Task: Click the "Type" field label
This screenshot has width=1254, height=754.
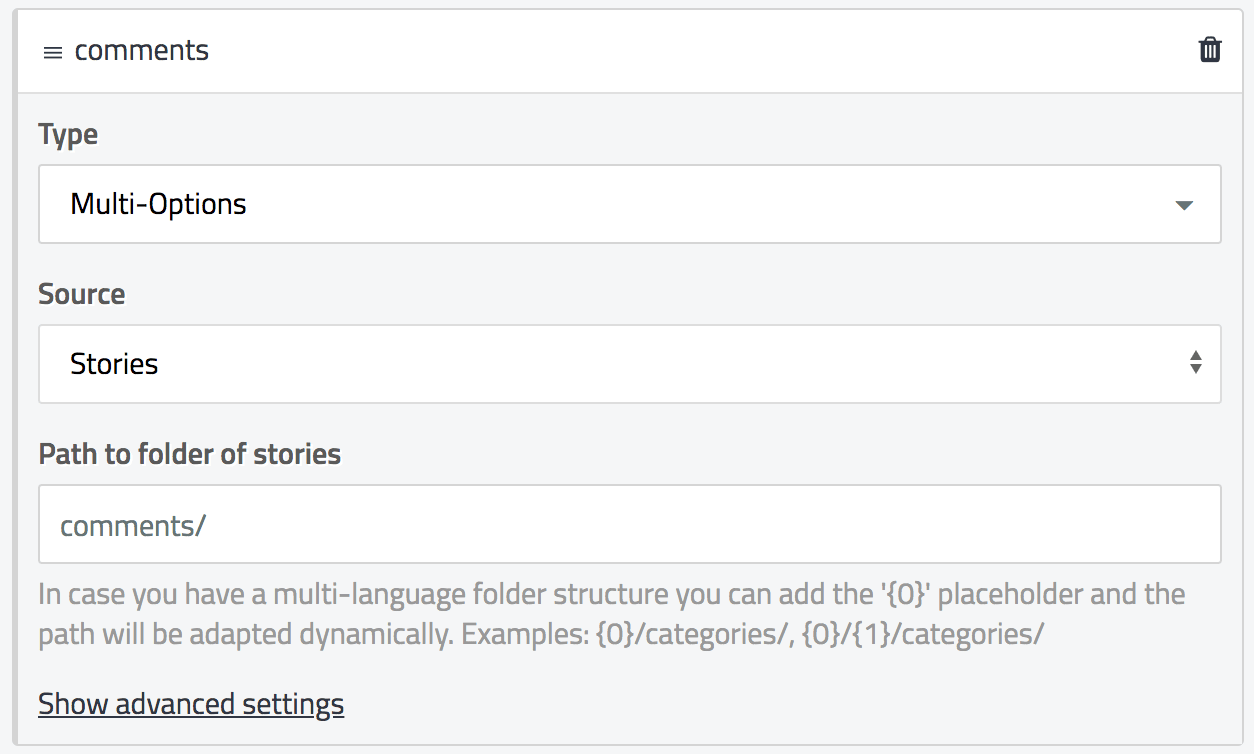Action: (x=68, y=134)
